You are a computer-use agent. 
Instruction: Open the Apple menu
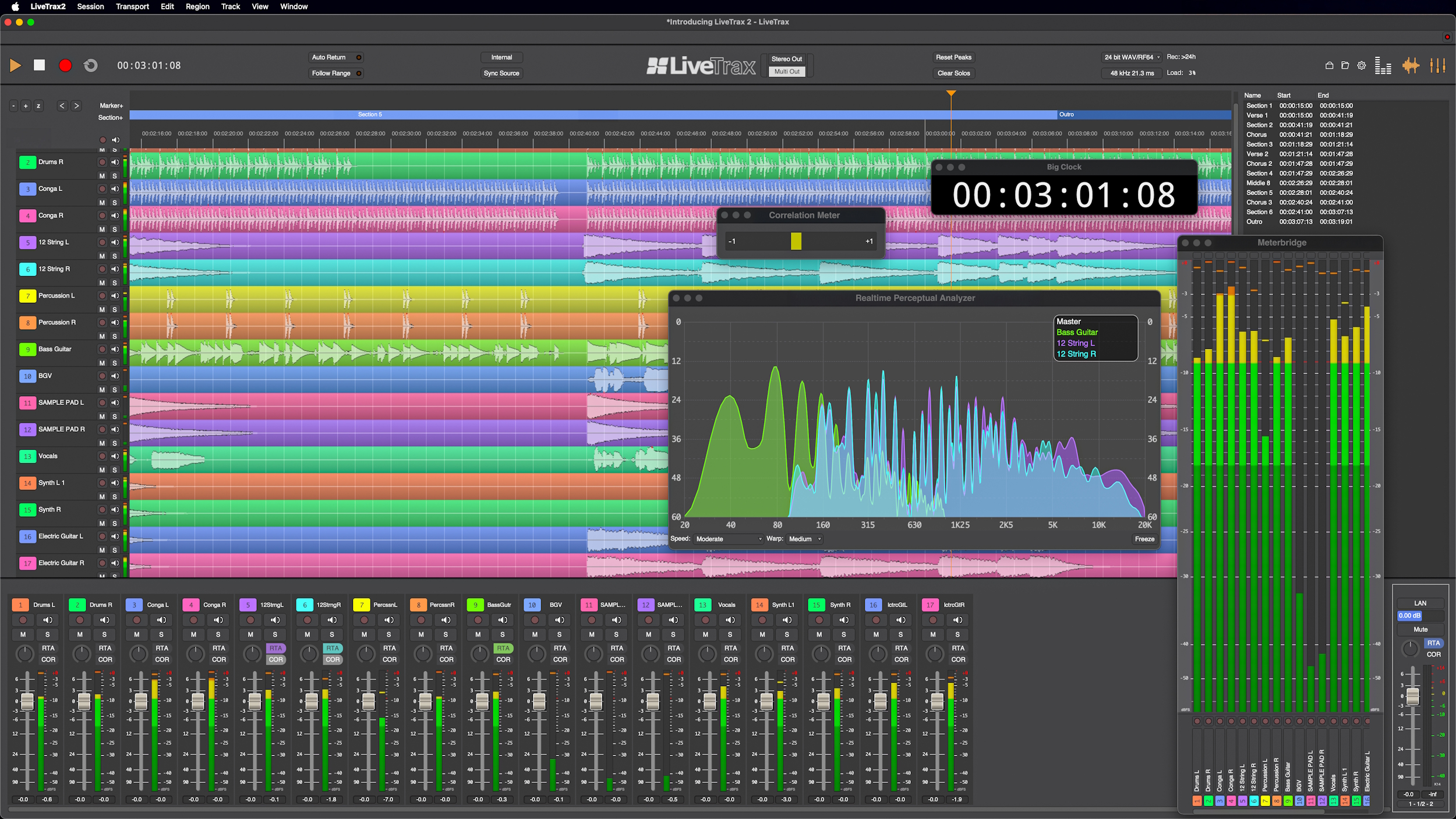tap(15, 6)
